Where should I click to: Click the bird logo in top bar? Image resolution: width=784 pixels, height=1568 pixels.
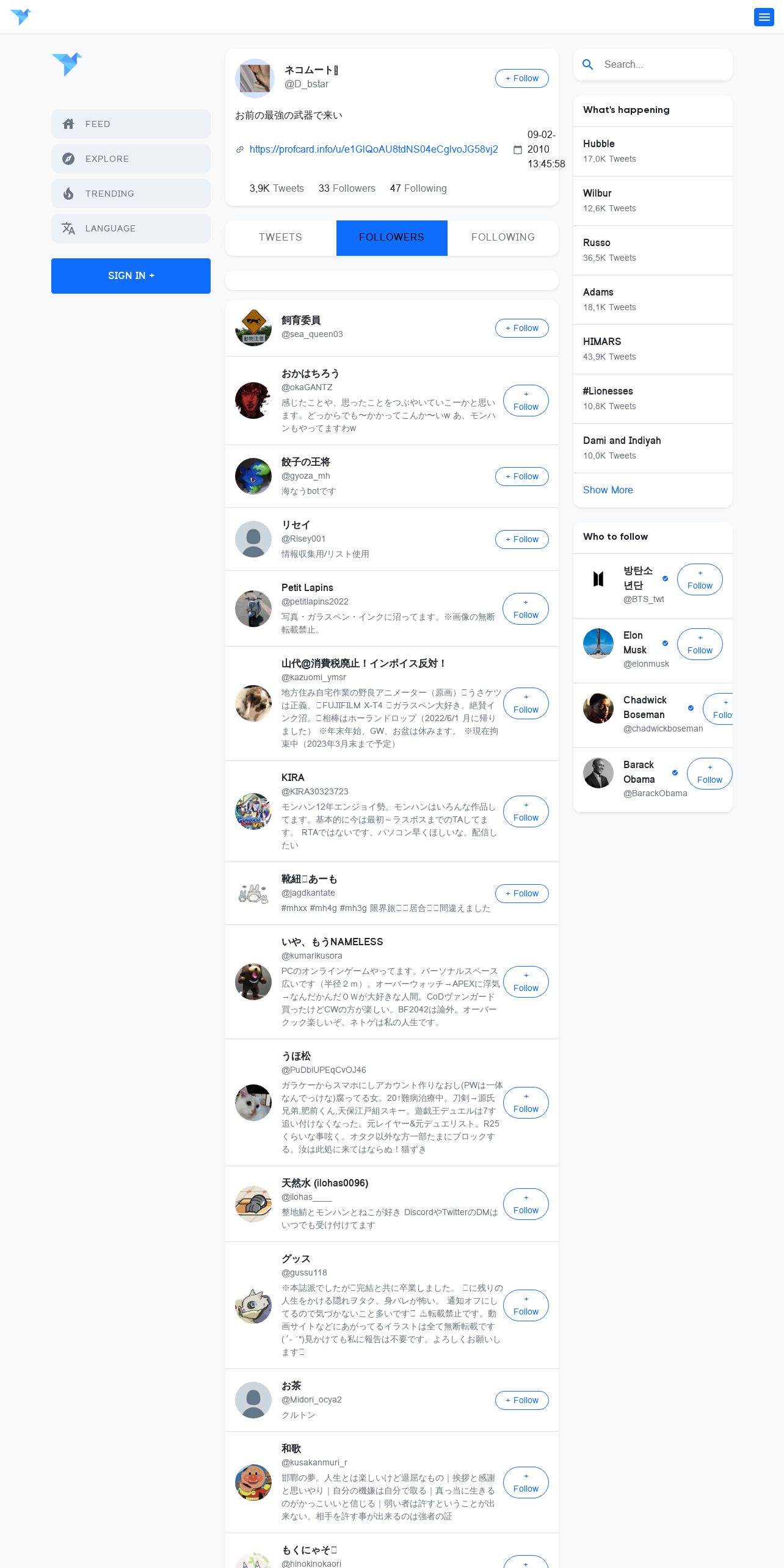(x=21, y=16)
